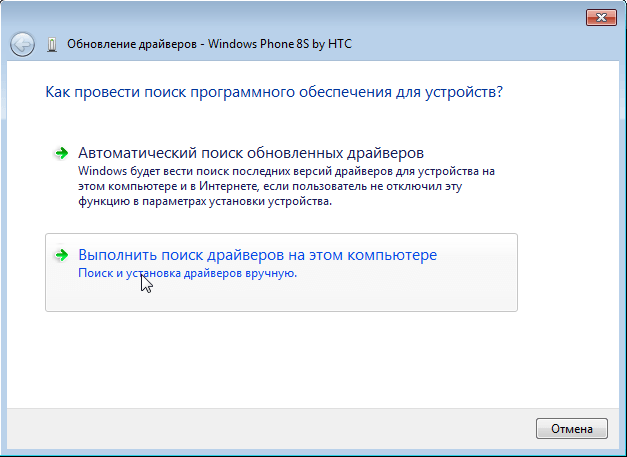Click the Поиск и установка драйверов вручную subtitle
The width and height of the screenshot is (627, 457).
[x=188, y=273]
